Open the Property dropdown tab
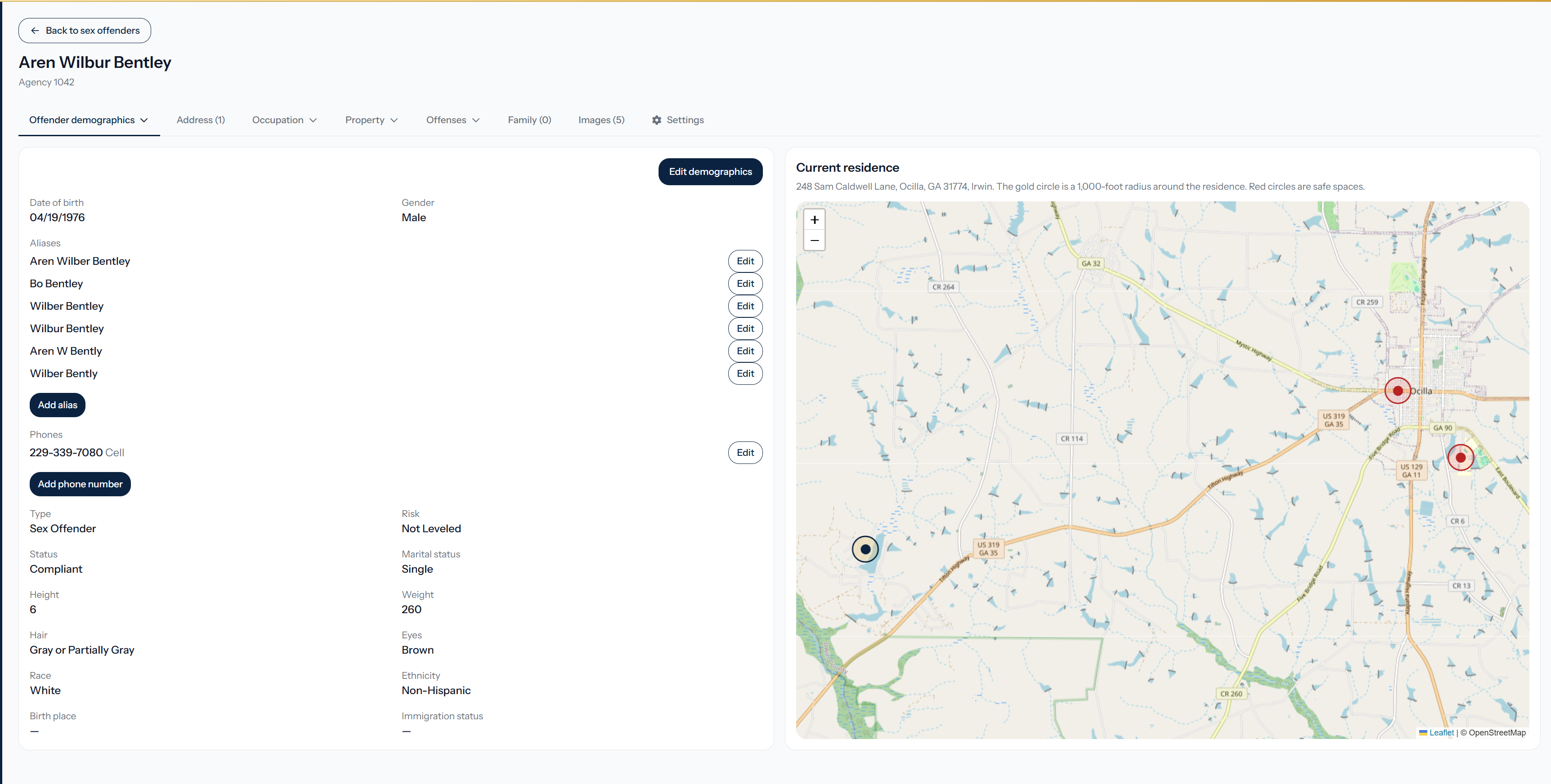Image resolution: width=1551 pixels, height=784 pixels. pyautogui.click(x=372, y=120)
